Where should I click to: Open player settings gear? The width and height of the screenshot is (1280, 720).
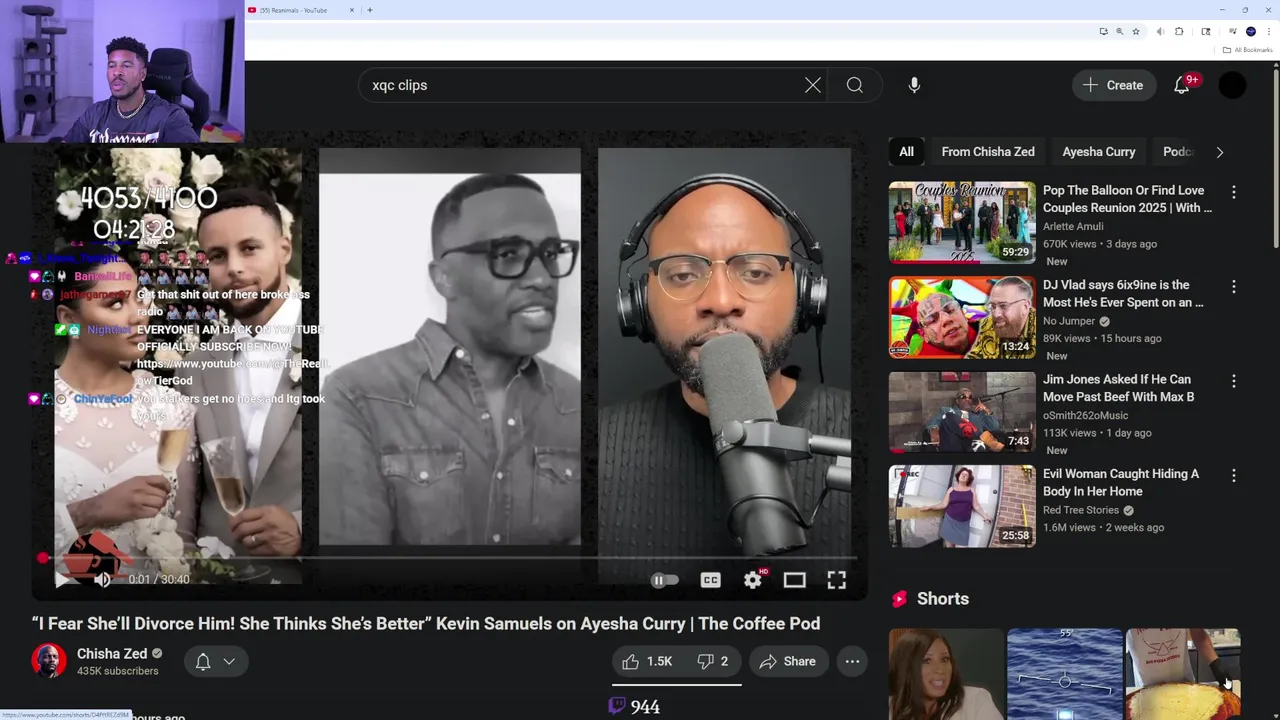point(753,580)
